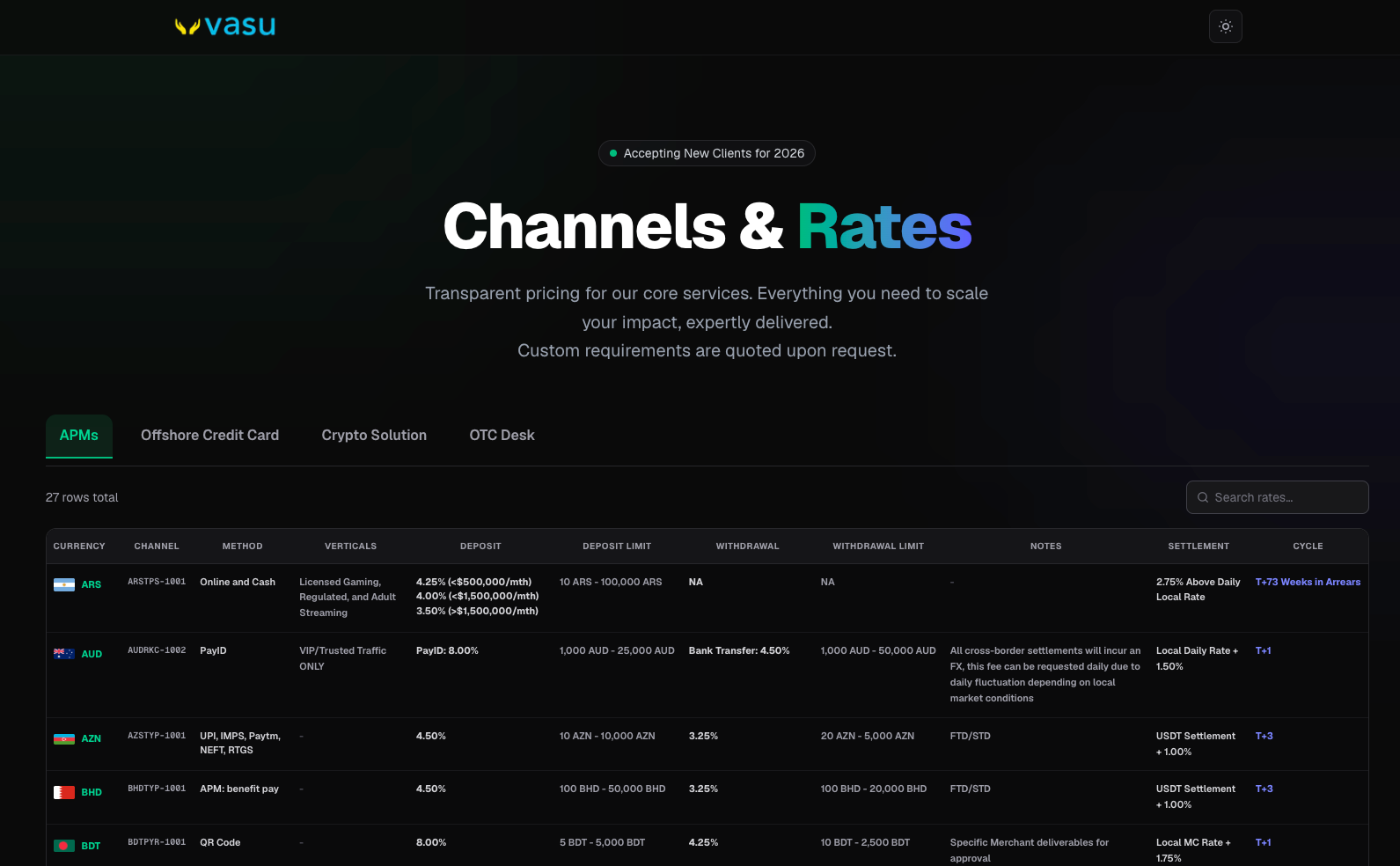Screen dimensions: 1400x866
Task: Click the NOTES column header
Action: [1045, 547]
